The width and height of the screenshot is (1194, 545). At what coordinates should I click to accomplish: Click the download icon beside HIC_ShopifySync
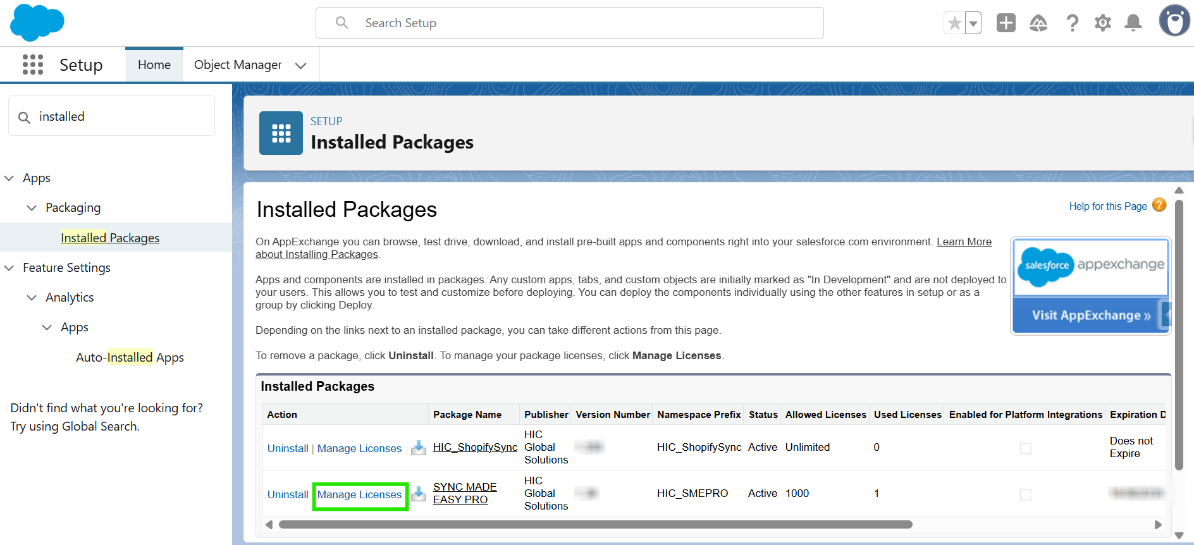point(418,448)
